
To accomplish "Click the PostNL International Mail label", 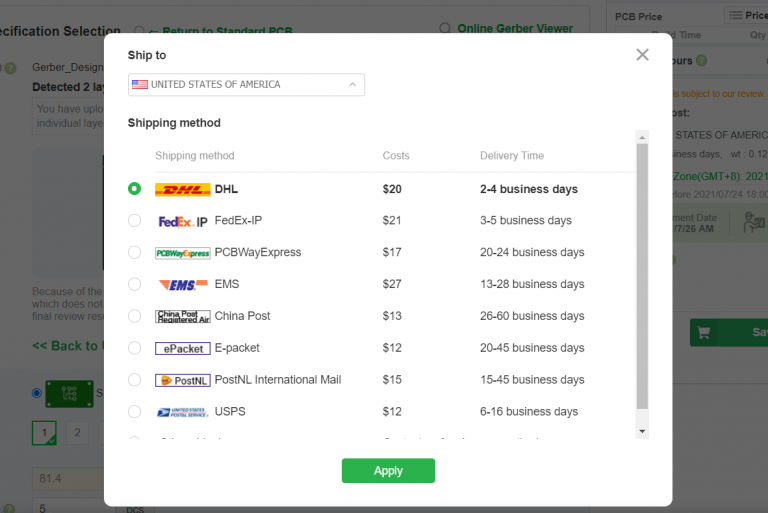I will pos(278,380).
